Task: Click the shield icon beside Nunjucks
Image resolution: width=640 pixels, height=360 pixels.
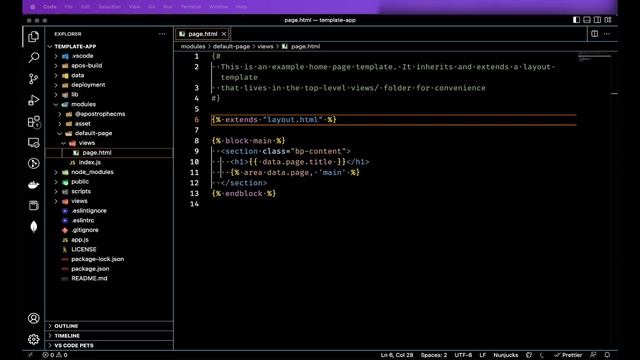Action: (529, 355)
